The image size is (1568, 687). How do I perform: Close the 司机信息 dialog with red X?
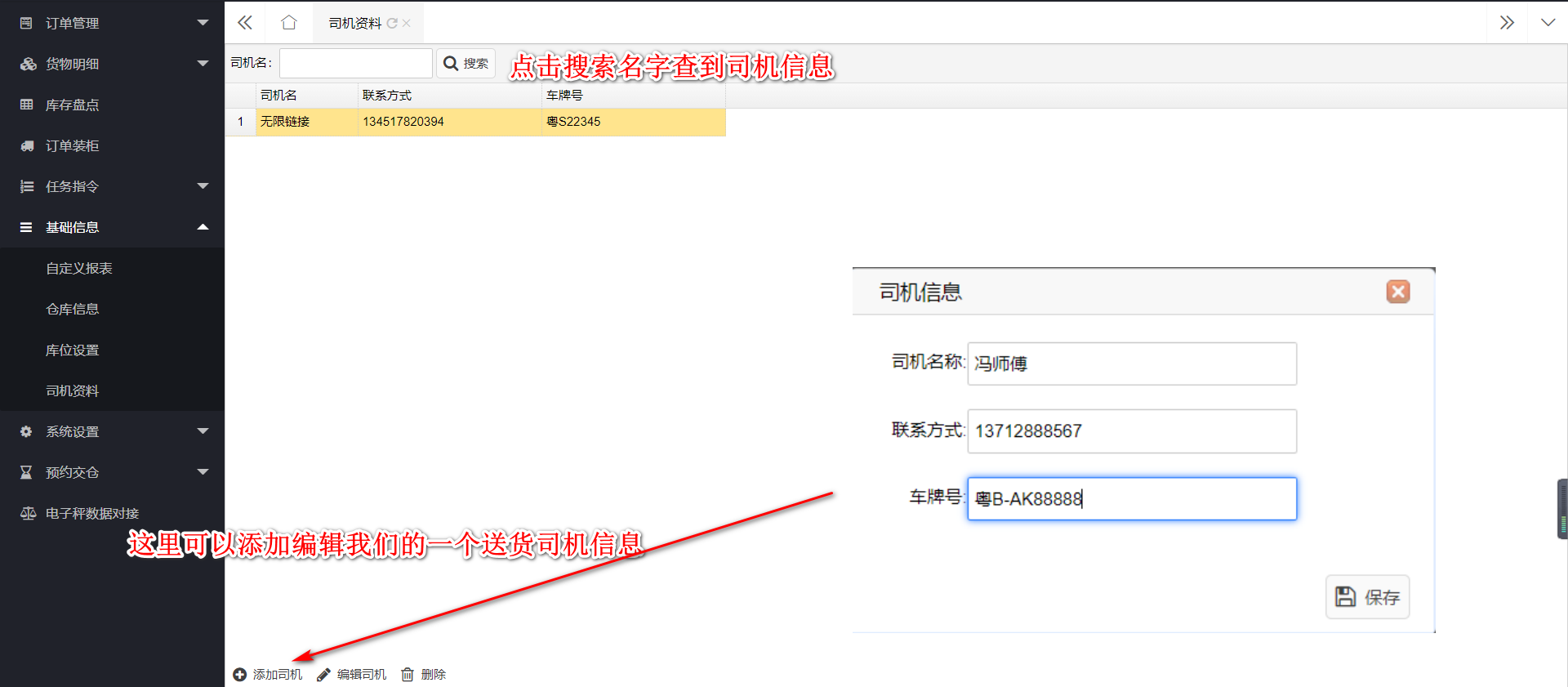(x=1397, y=292)
